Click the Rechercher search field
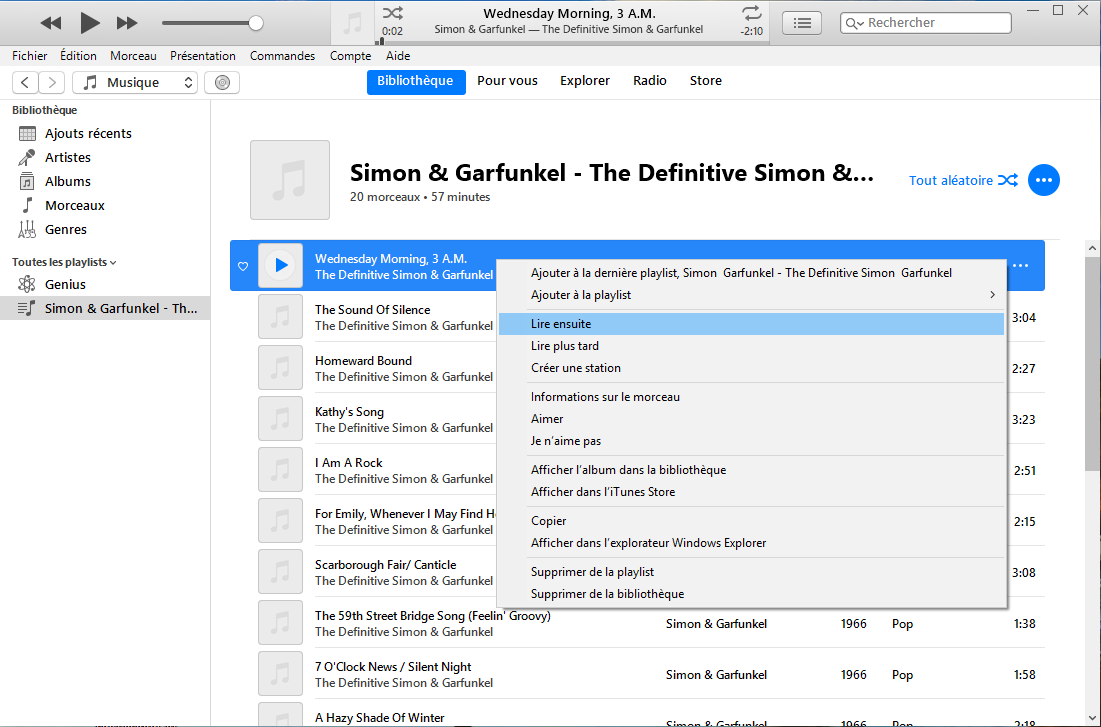 point(925,23)
